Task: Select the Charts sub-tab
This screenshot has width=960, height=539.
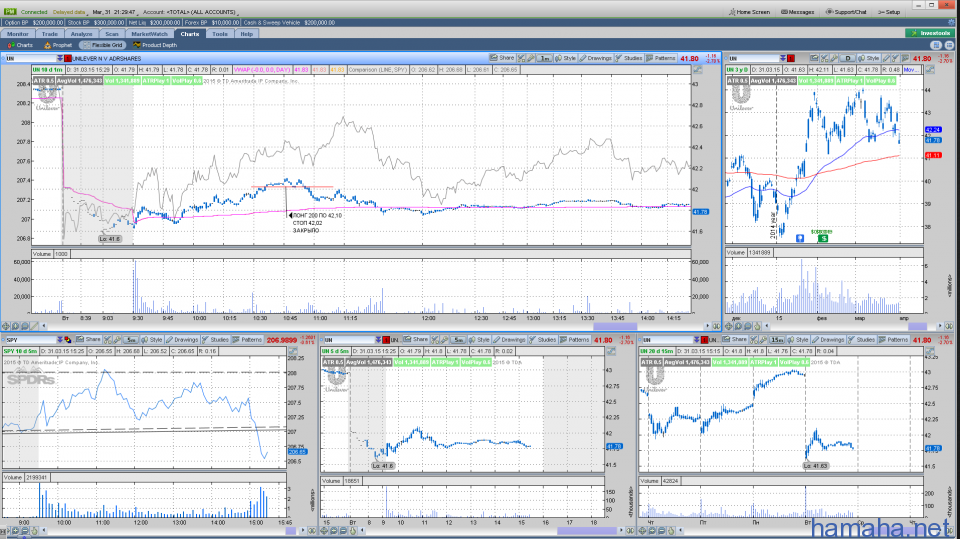Action: [x=21, y=45]
